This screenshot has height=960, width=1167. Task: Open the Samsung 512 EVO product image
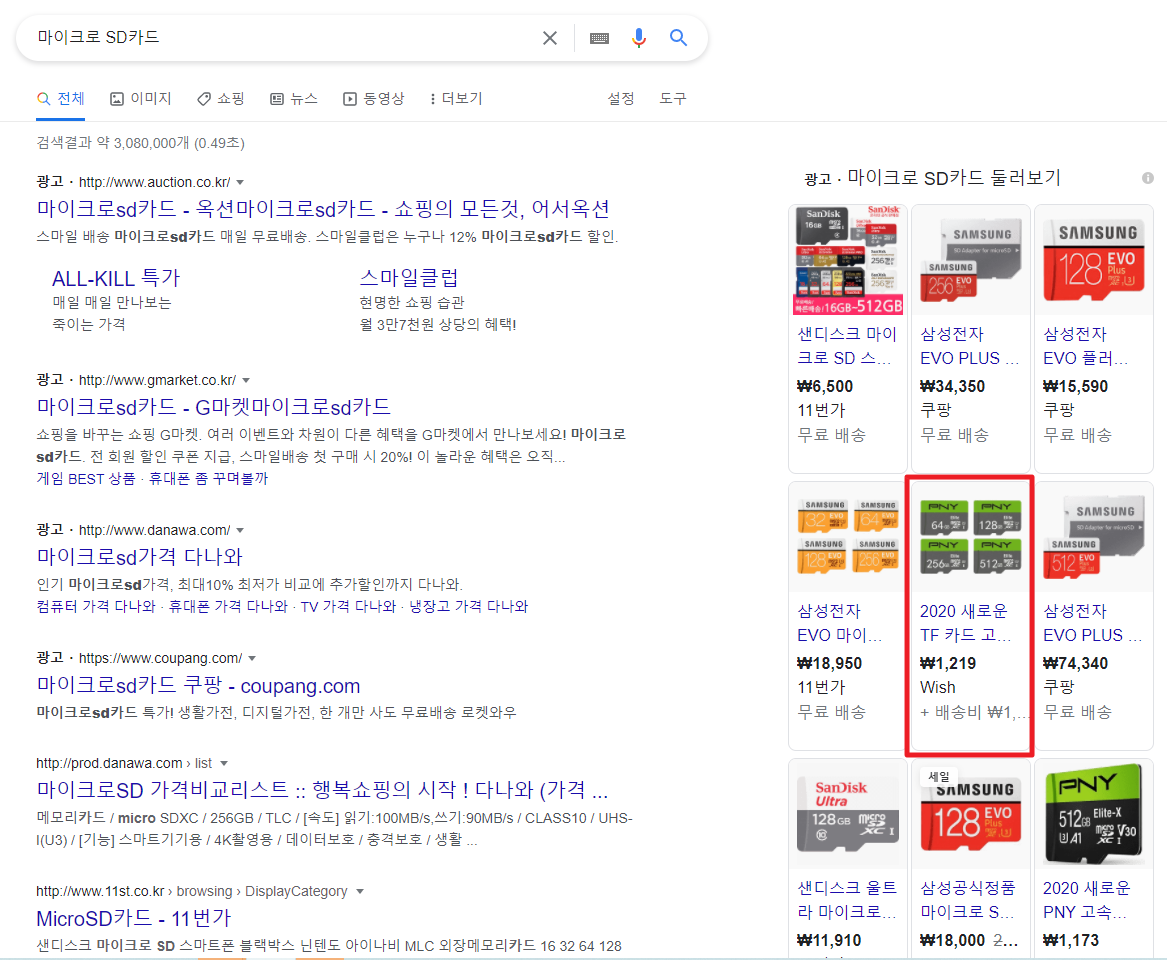1093,537
